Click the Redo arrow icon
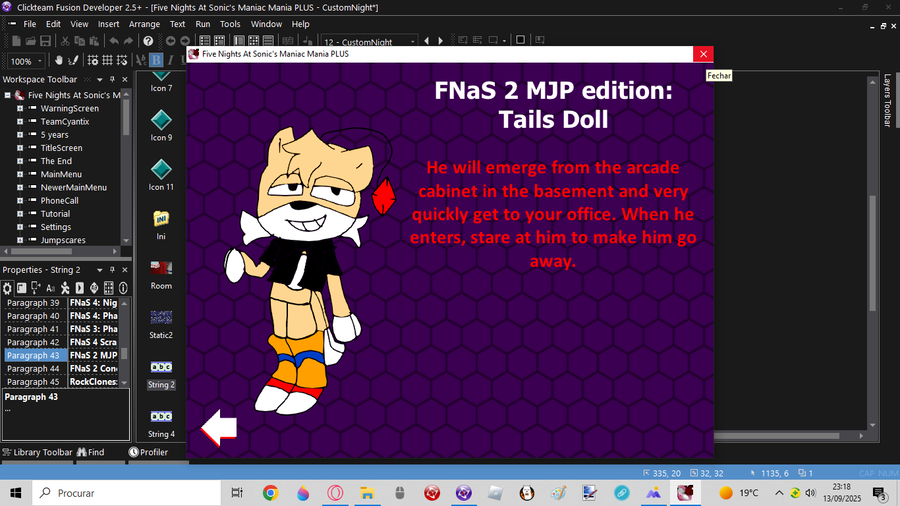 coord(128,41)
